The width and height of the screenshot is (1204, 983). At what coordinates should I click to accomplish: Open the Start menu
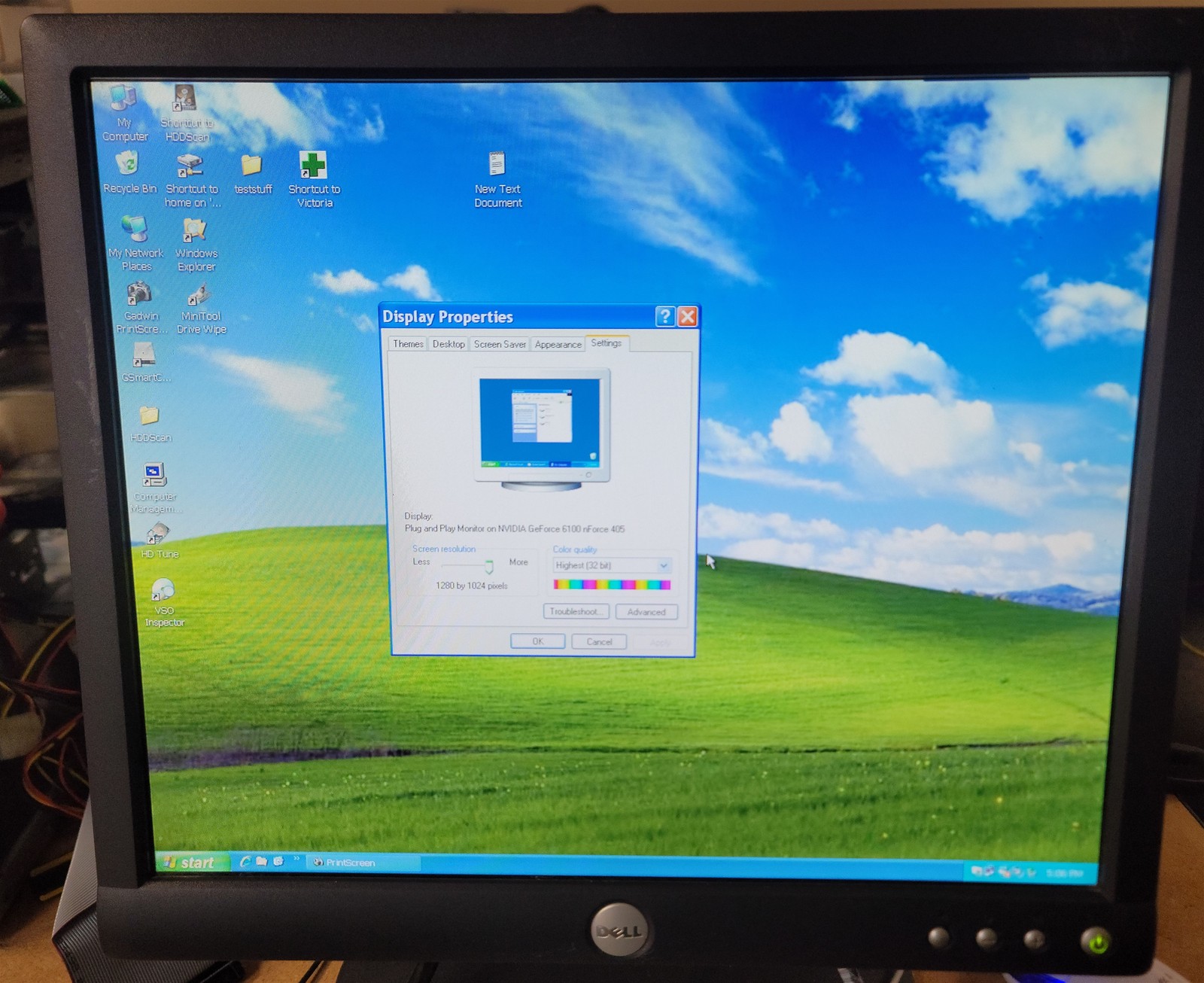pyautogui.click(x=191, y=862)
